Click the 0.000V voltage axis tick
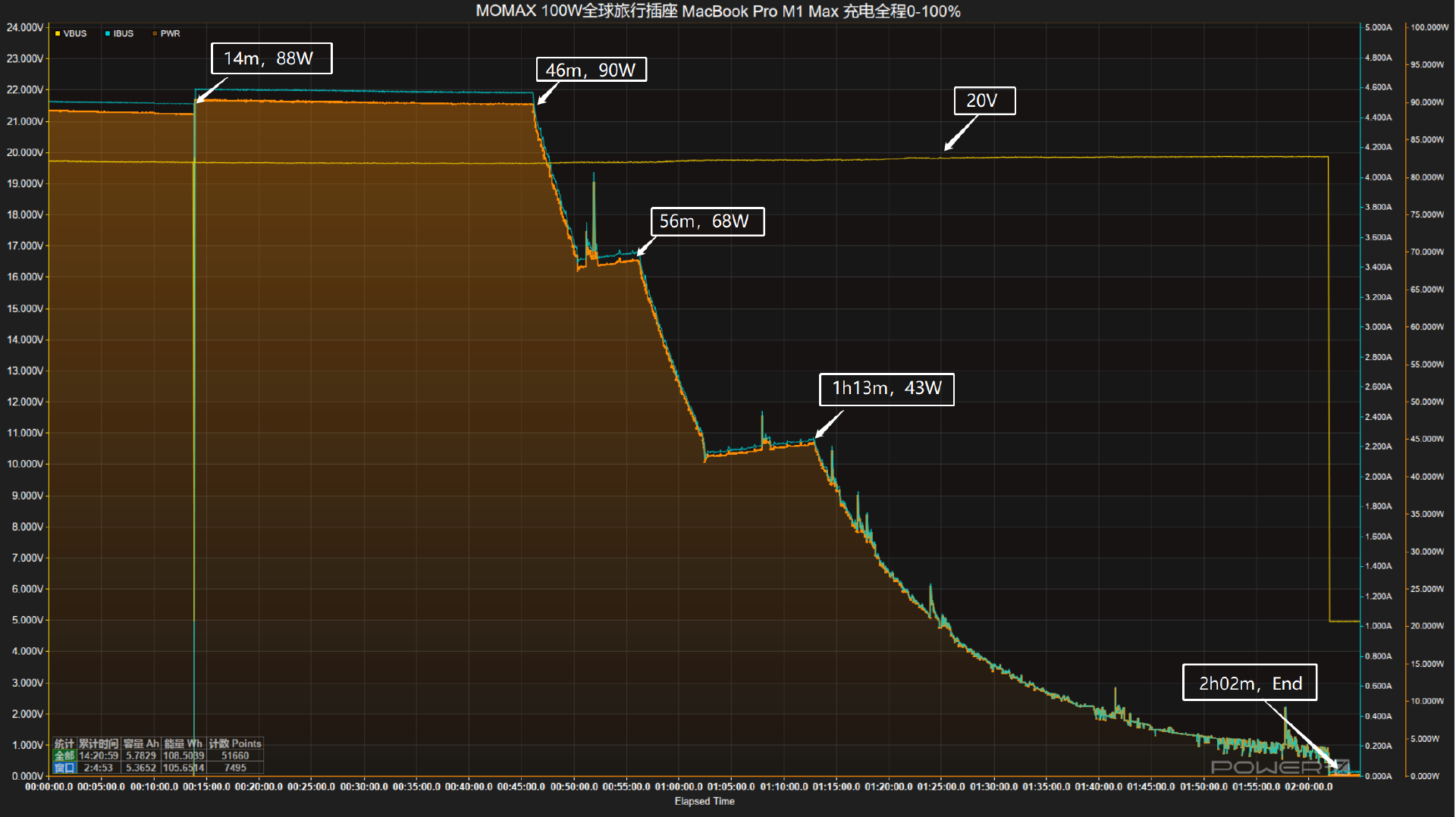 (x=28, y=776)
